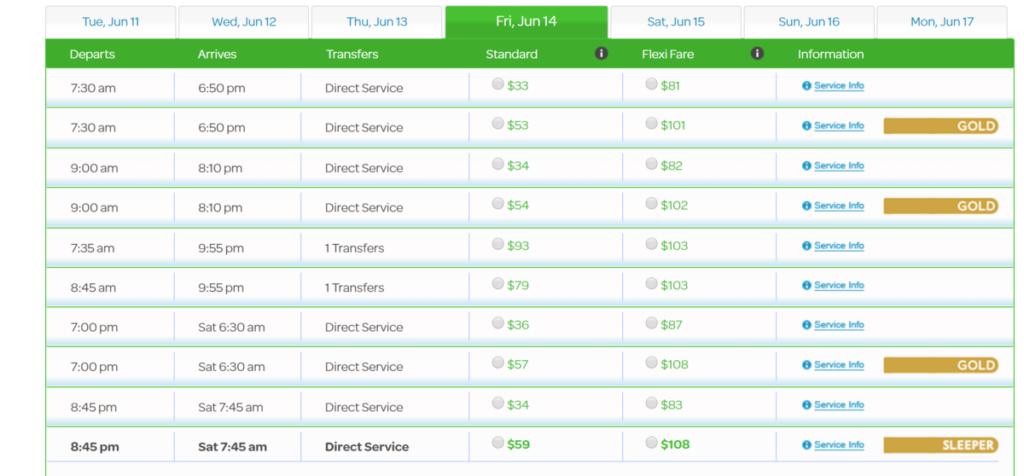Choose the $87 Flexi Fare at 7:00 pm
This screenshot has width=1024, height=476.
pyautogui.click(x=652, y=323)
